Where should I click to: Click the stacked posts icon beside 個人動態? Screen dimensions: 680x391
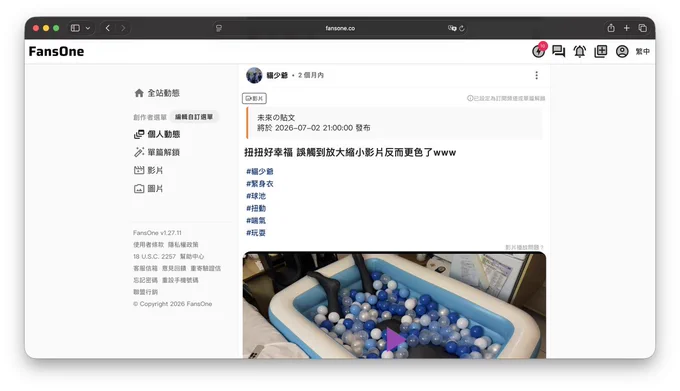(x=139, y=134)
